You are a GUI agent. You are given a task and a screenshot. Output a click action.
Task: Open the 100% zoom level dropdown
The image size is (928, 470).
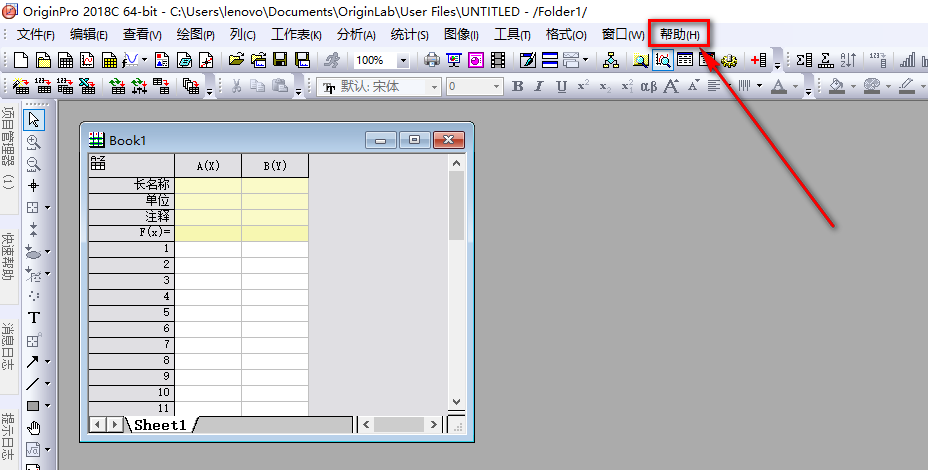coord(403,61)
